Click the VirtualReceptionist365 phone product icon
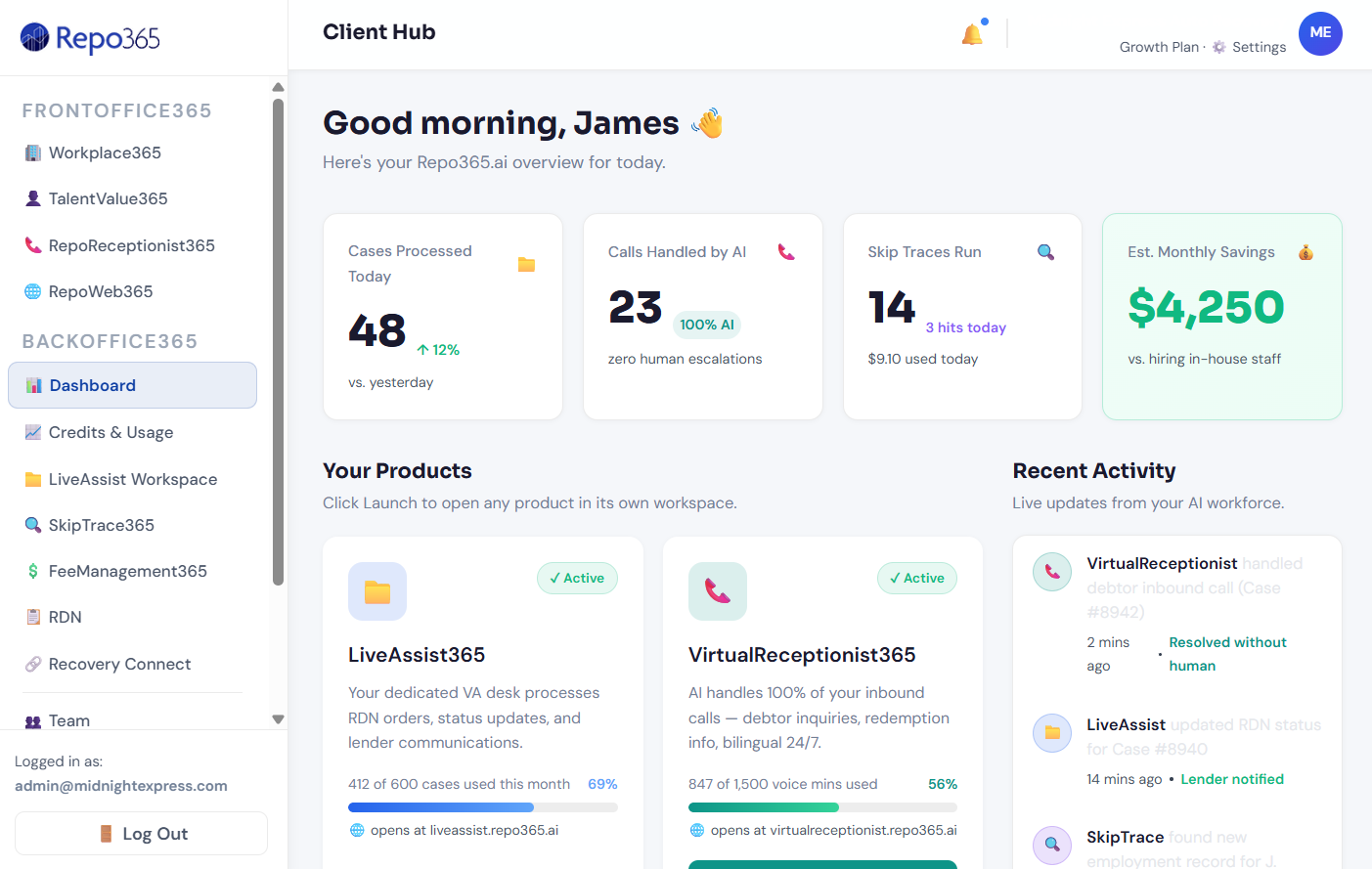This screenshot has height=869, width=1372. point(717,591)
